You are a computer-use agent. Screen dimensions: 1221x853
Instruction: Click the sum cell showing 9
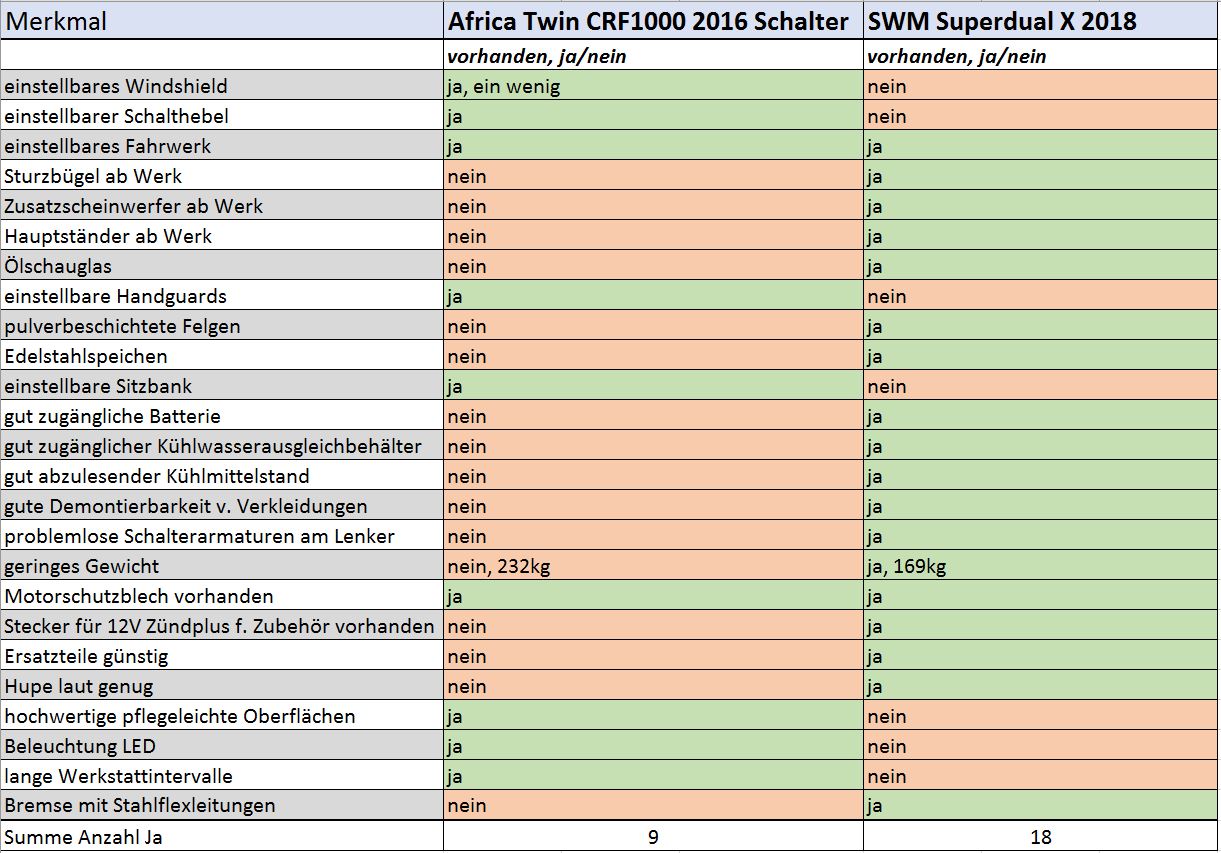pyautogui.click(x=653, y=836)
